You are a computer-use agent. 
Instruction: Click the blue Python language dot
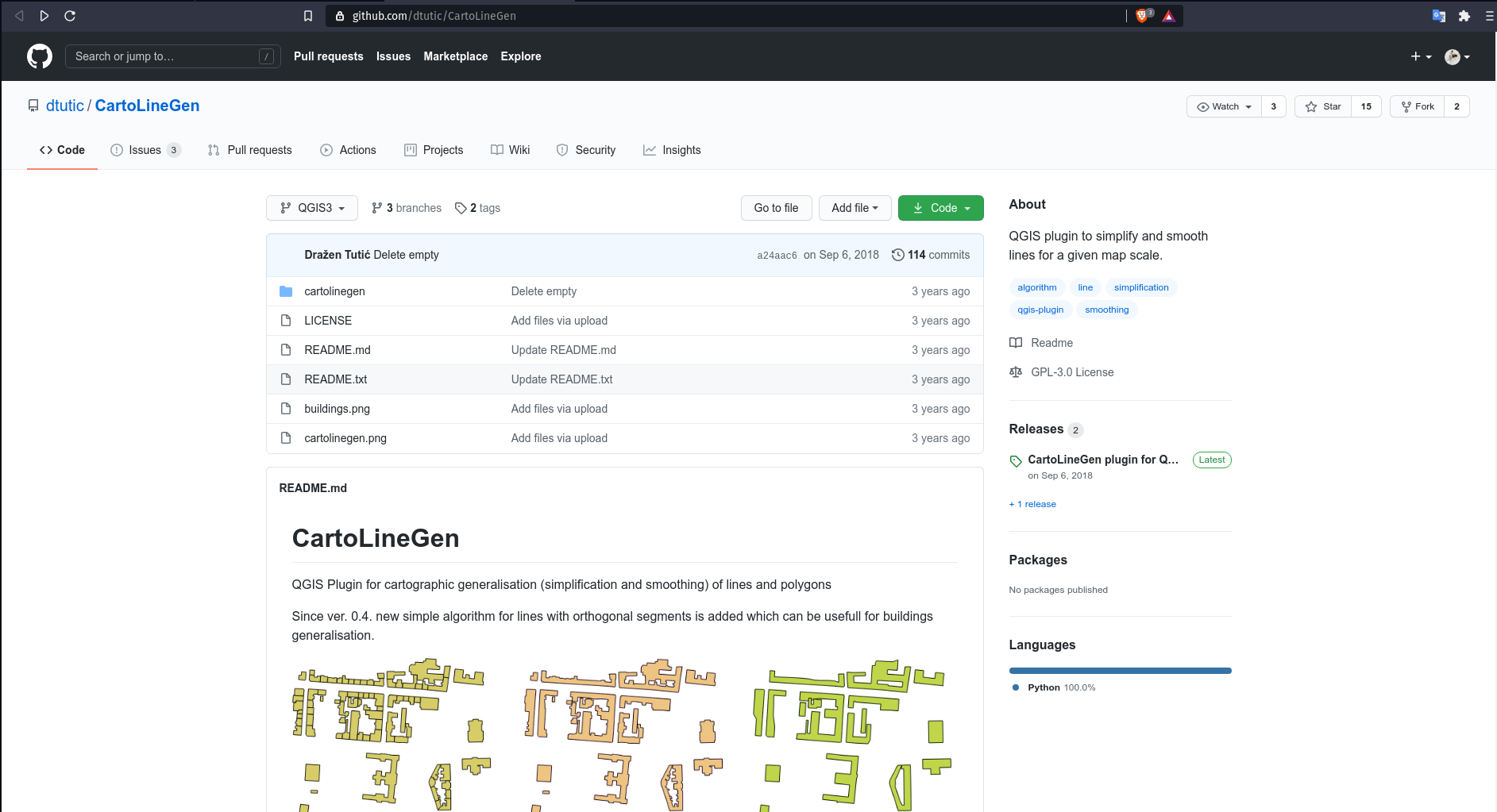pyautogui.click(x=1016, y=687)
